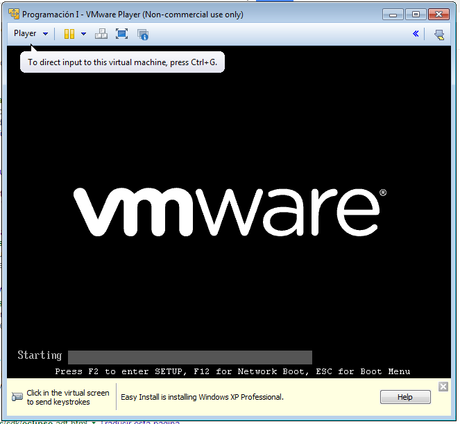Screen dimensions: 460x424
Task: Click inside the virtual machine screen
Action: [x=229, y=212]
